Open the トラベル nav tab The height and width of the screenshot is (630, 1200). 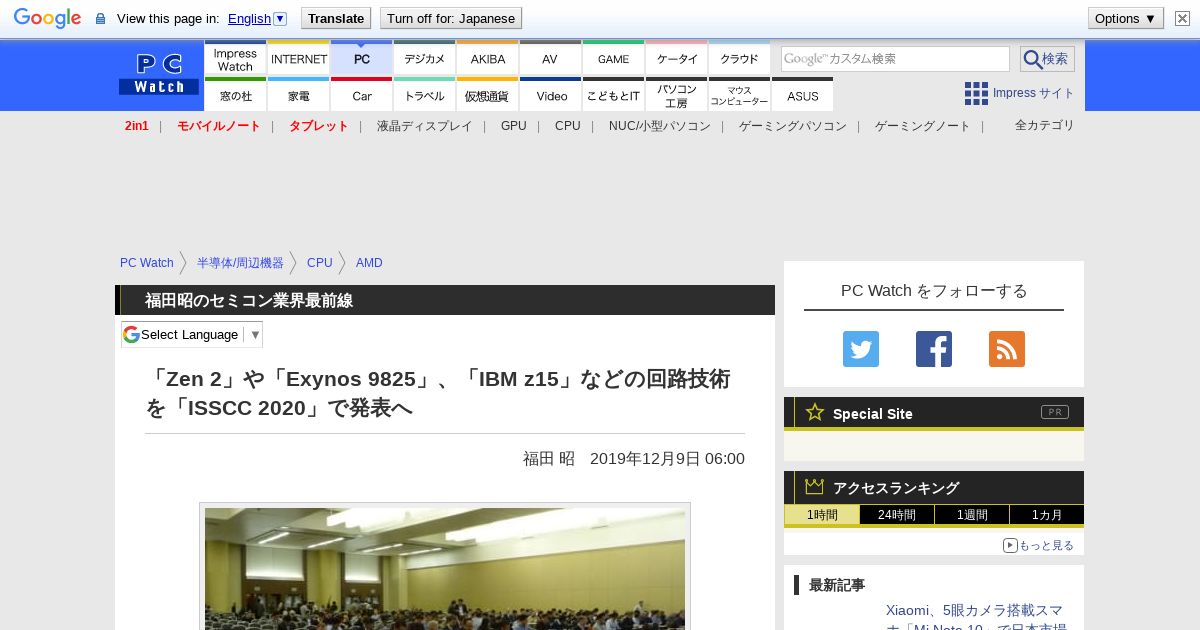tap(425, 95)
